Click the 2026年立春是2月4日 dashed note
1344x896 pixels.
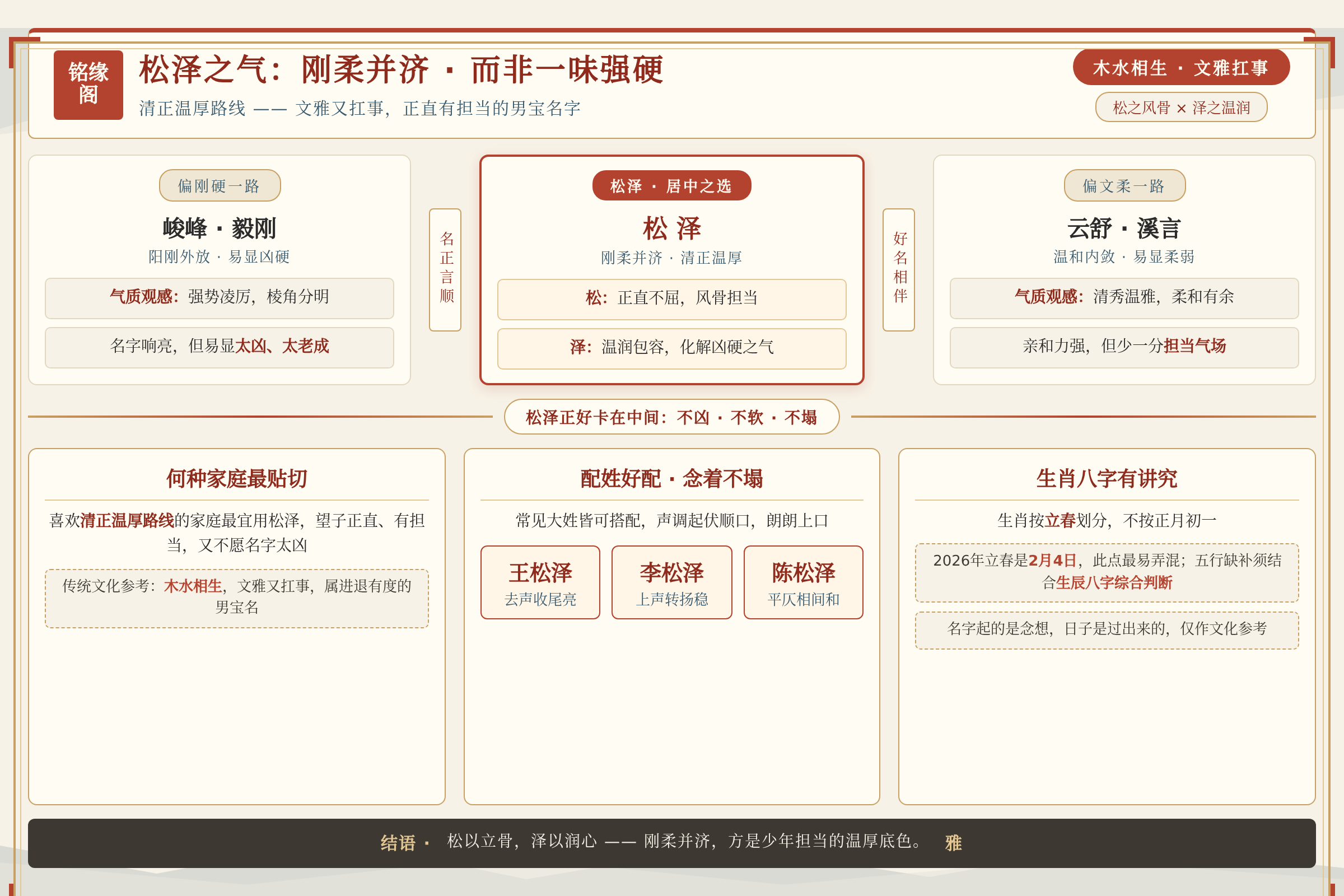point(1107,572)
